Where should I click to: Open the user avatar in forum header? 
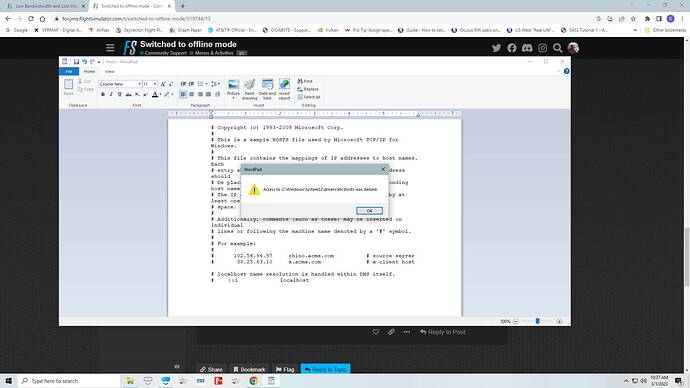click(573, 48)
